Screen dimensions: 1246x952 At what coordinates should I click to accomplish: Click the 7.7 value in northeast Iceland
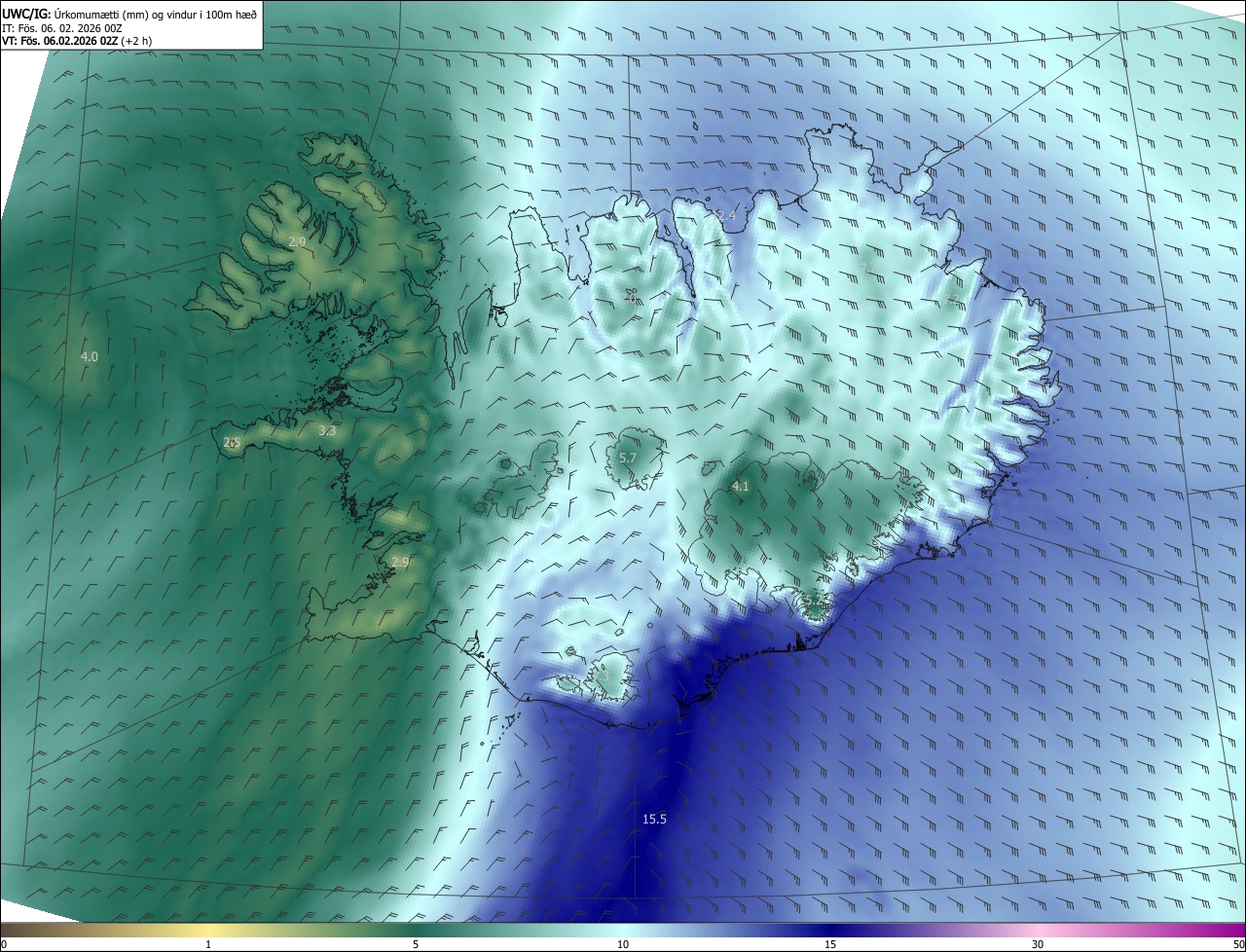point(867,267)
